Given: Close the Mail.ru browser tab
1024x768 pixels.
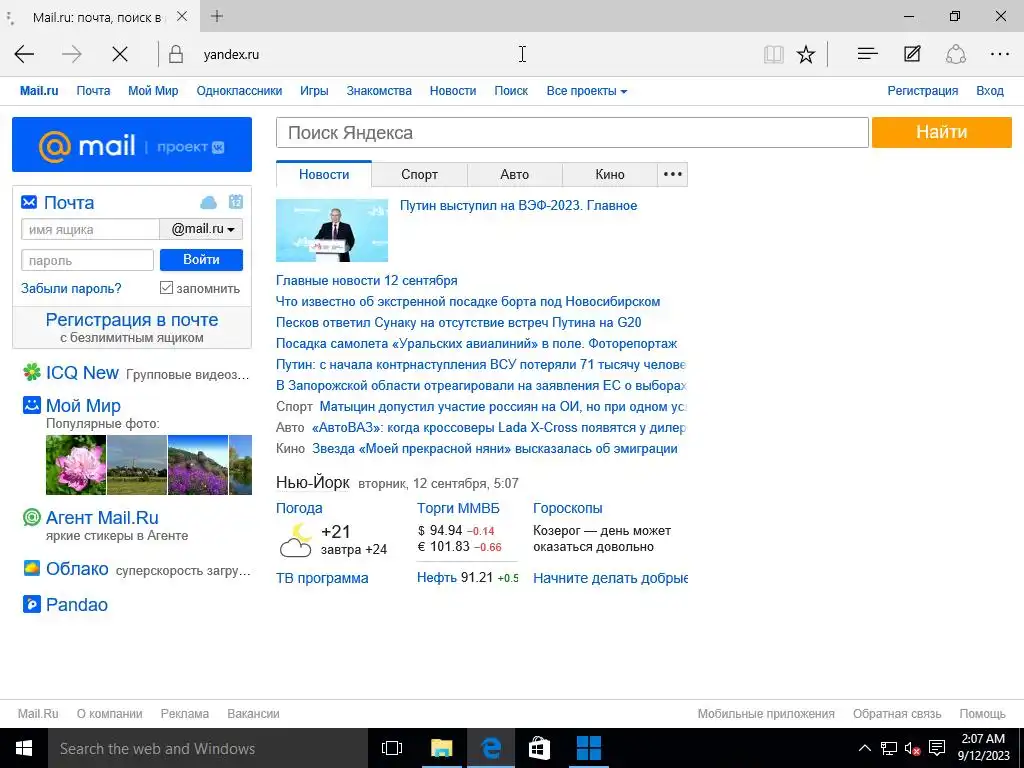Looking at the screenshot, I should coord(182,16).
